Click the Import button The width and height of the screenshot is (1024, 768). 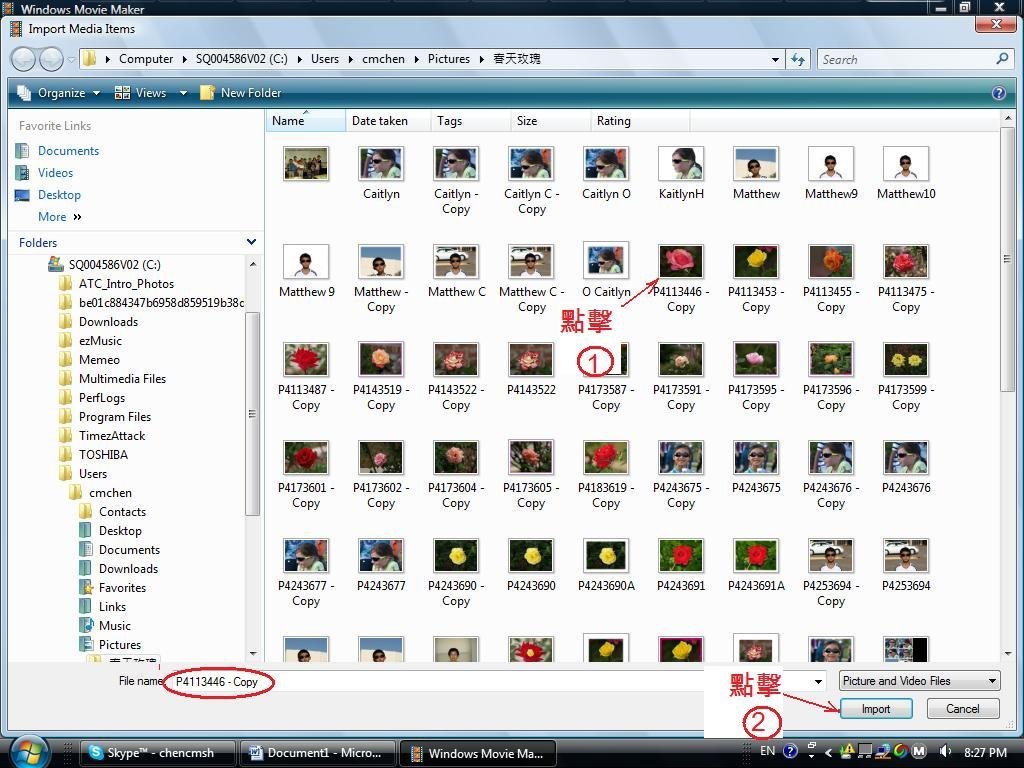(876, 709)
